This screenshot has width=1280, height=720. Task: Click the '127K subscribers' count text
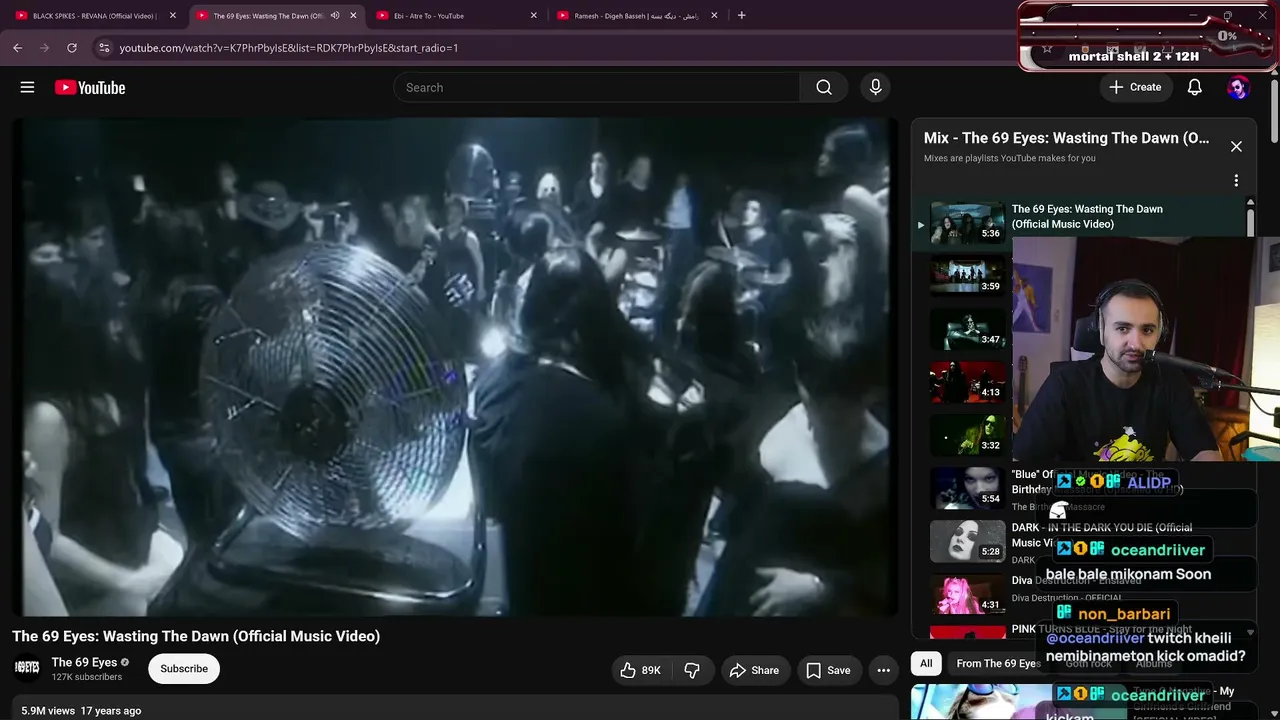pyautogui.click(x=87, y=677)
